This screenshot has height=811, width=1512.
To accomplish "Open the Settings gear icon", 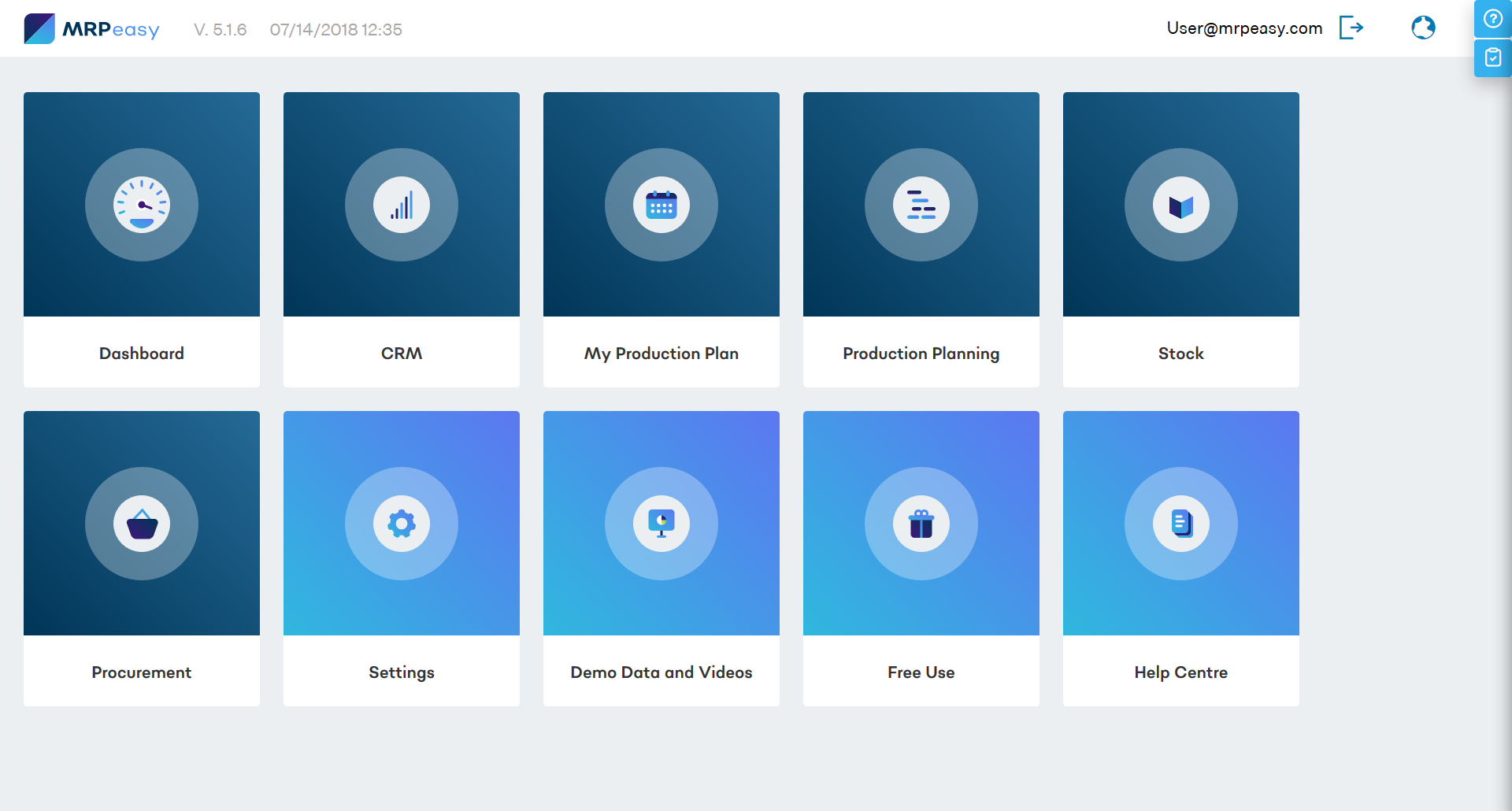I will 402,524.
